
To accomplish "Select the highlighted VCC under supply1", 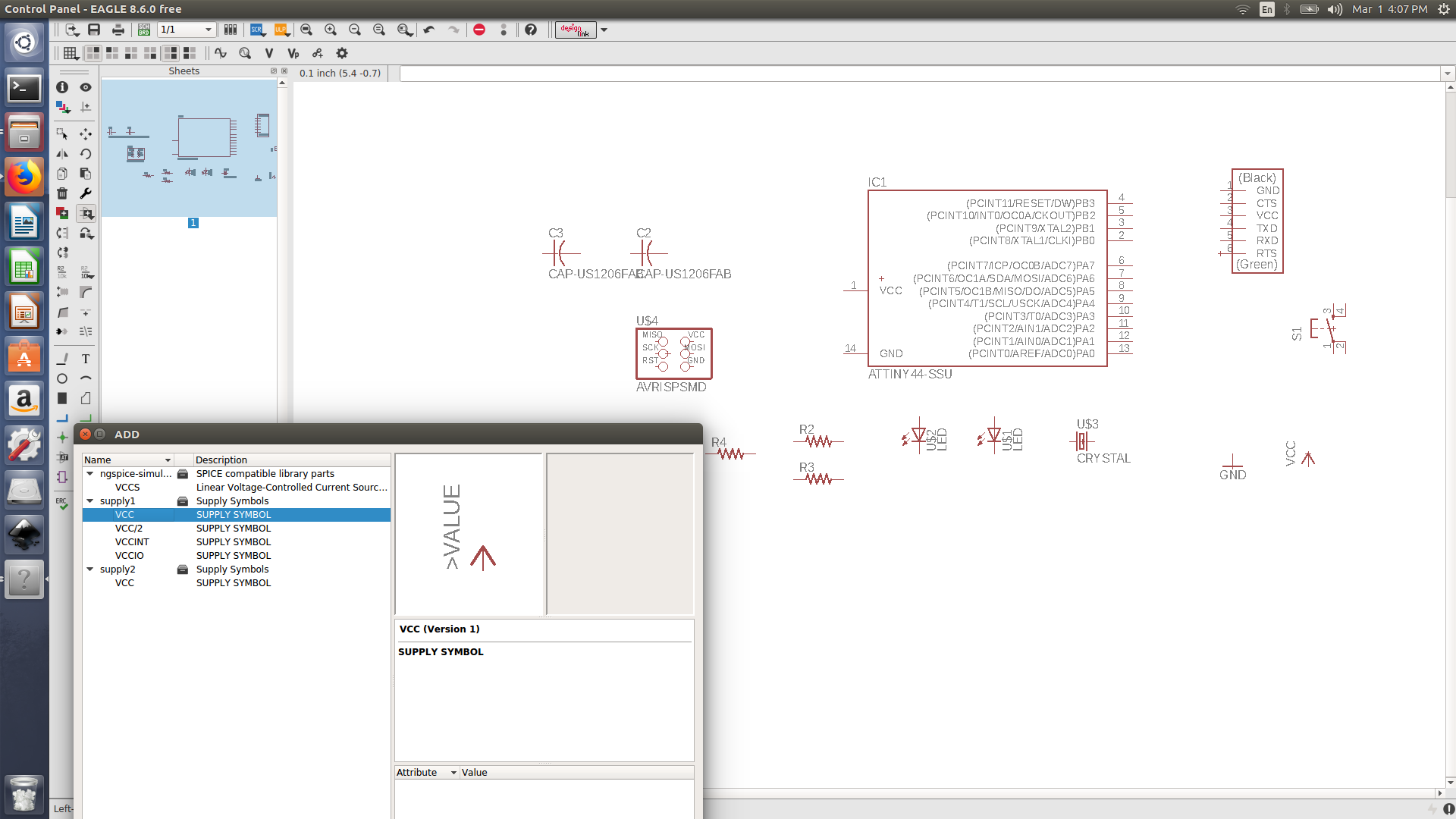I will 237,515.
